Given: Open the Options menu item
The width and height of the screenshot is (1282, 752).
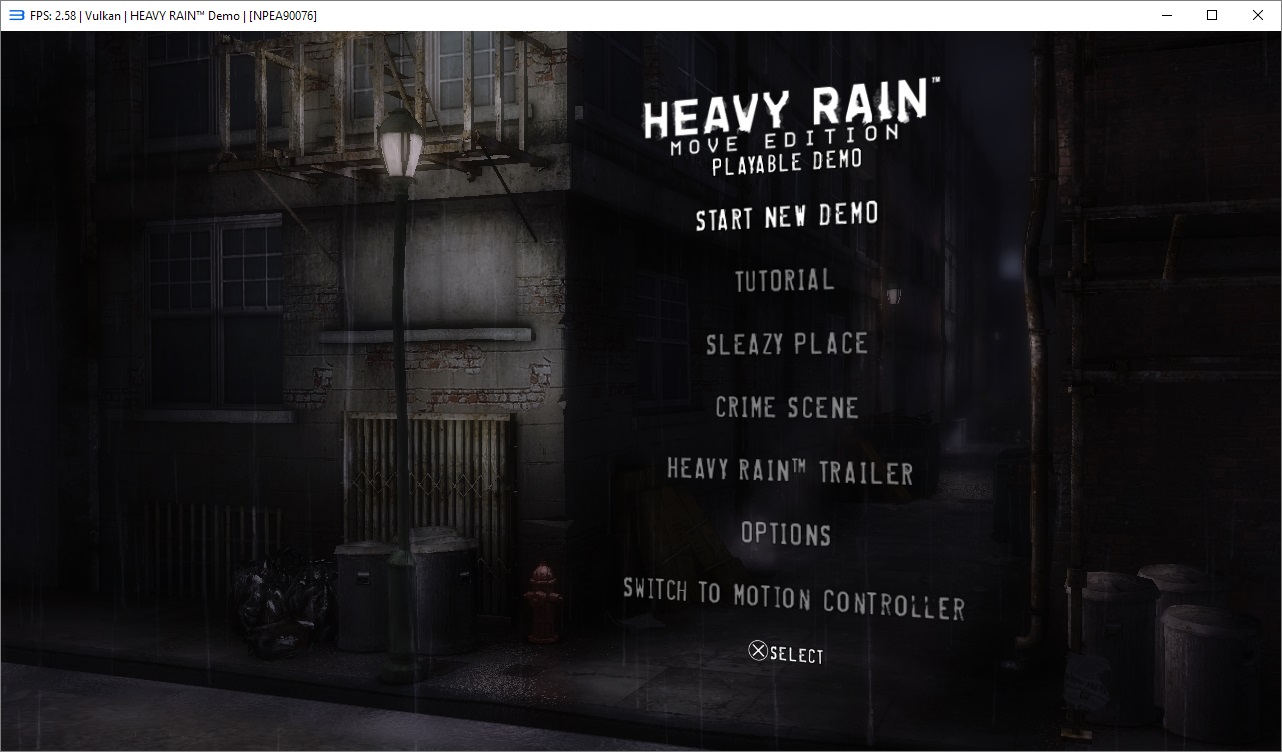Looking at the screenshot, I should tap(786, 534).
